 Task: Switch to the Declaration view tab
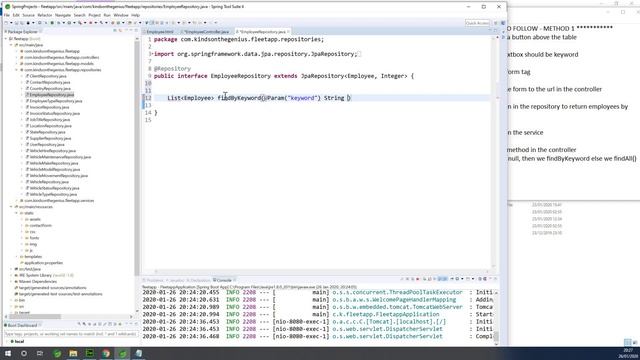200,280
